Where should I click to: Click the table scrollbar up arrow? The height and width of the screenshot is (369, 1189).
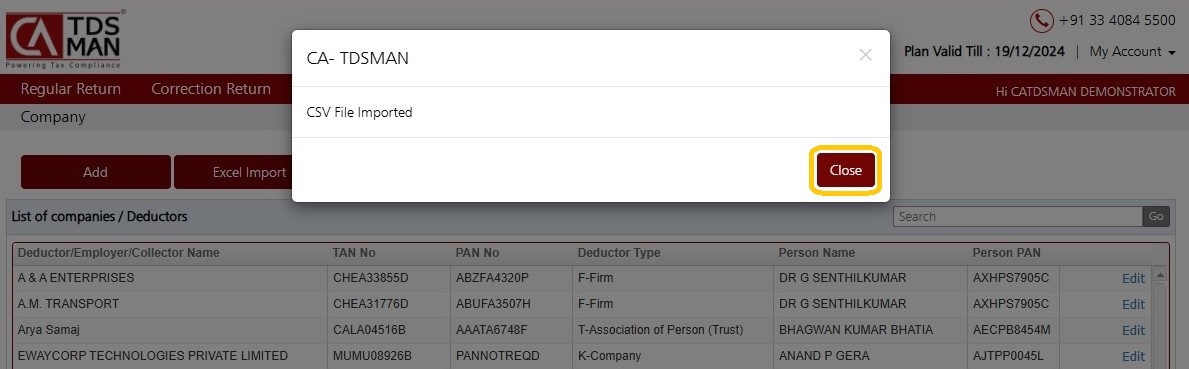[1159, 274]
